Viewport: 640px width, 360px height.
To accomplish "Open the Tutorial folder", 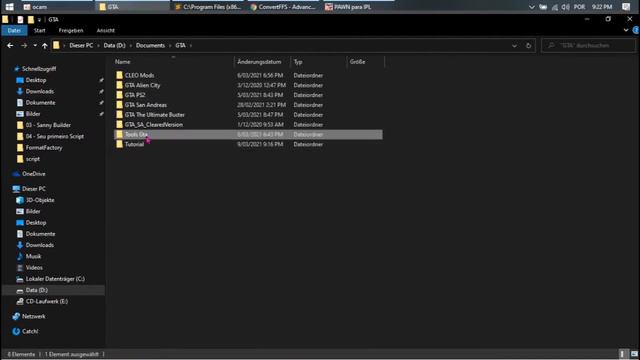I will click(x=134, y=144).
